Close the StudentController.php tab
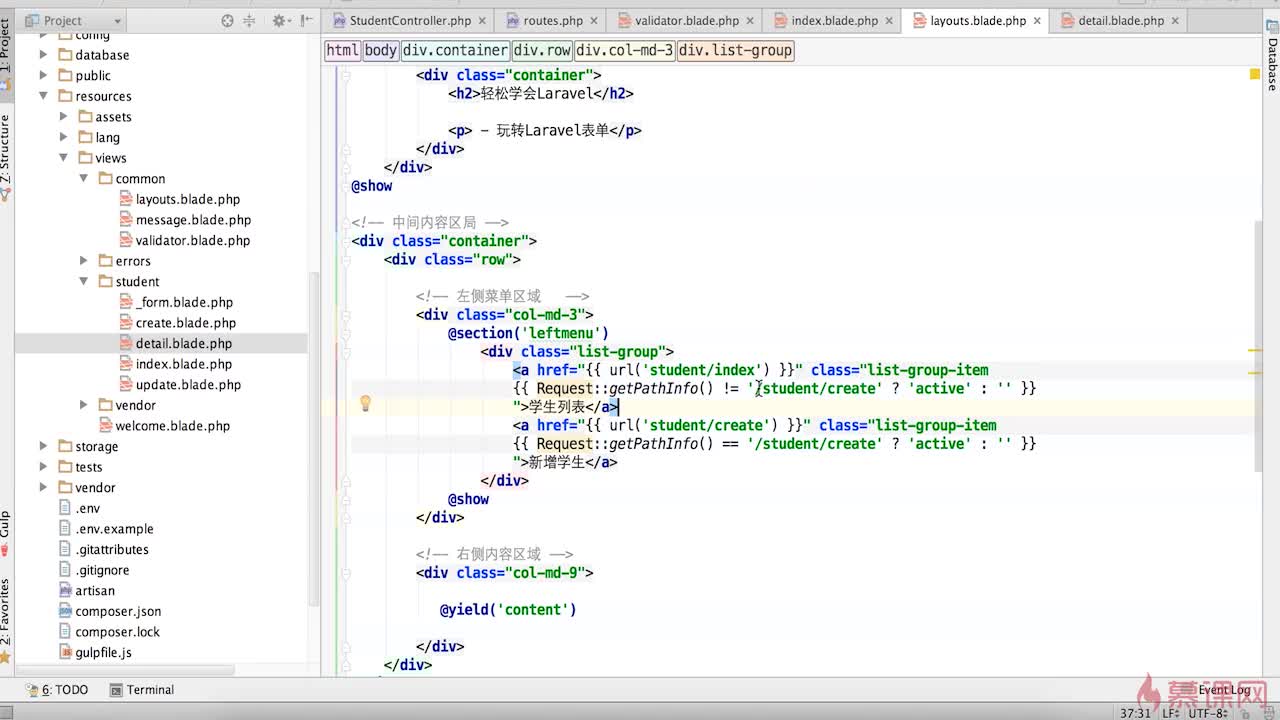 coord(483,20)
